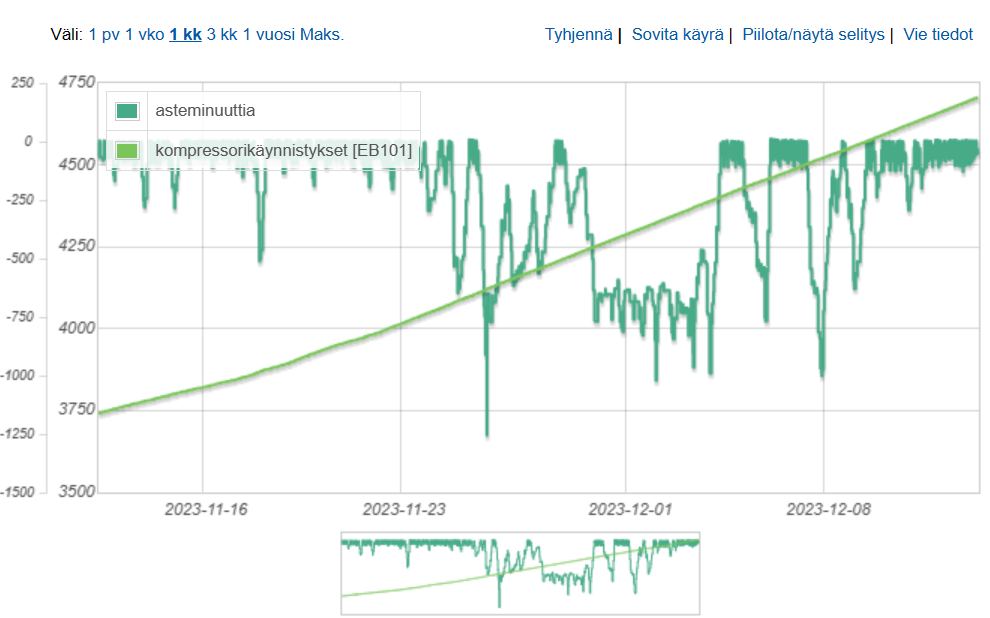Click the deepest asteminuuttia dip in the chart
This screenshot has height=618, width=990.
pos(487,434)
